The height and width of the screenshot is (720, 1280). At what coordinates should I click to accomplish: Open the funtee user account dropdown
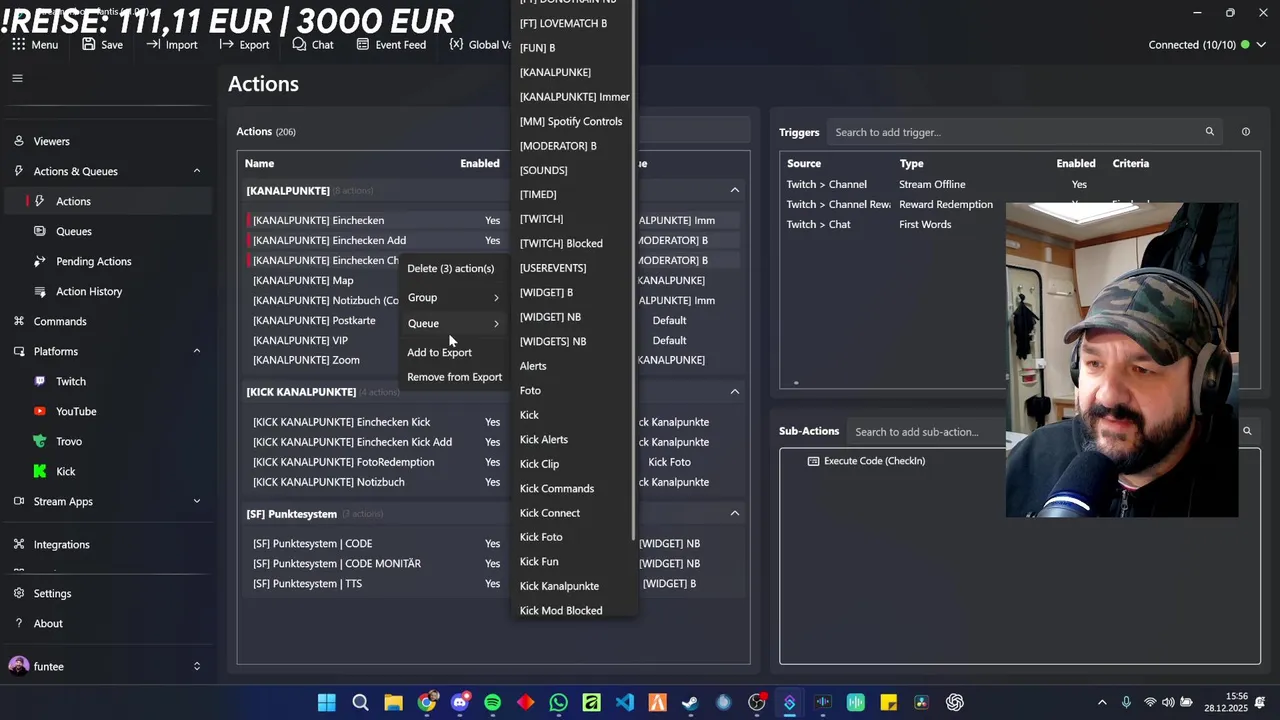click(x=196, y=666)
